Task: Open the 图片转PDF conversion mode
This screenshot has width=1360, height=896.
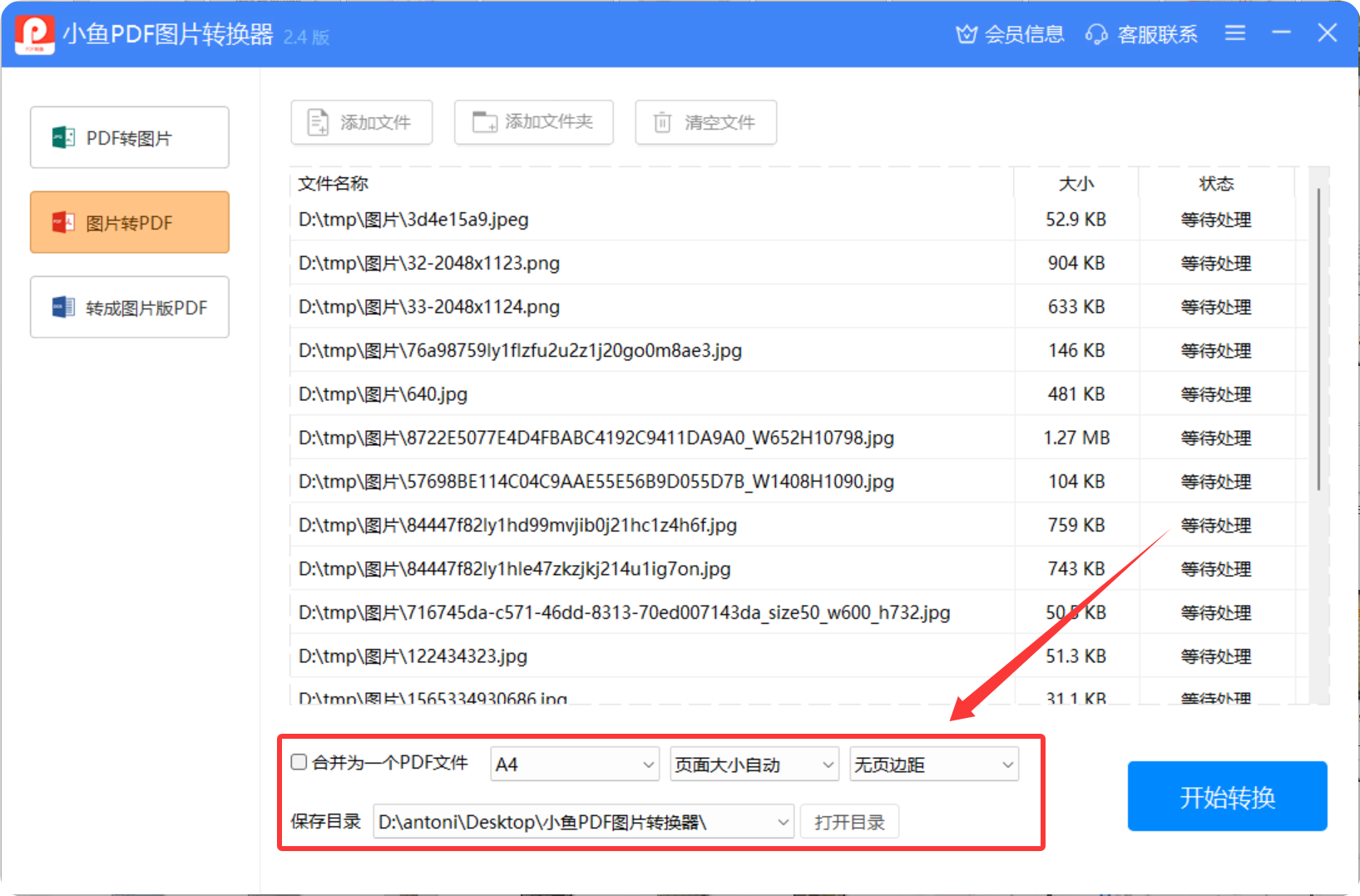Action: 129,222
